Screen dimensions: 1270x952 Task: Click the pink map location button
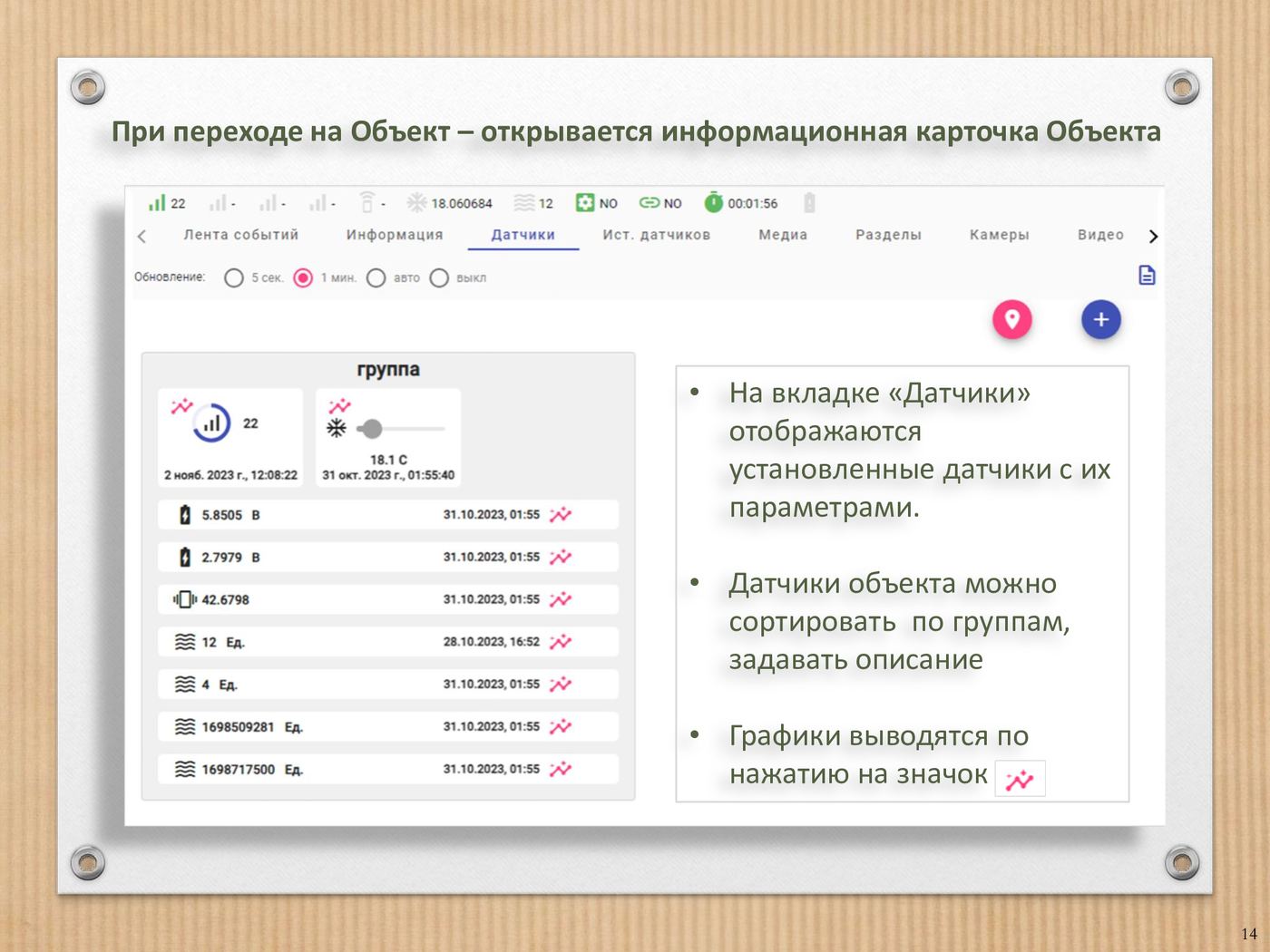[x=1012, y=319]
